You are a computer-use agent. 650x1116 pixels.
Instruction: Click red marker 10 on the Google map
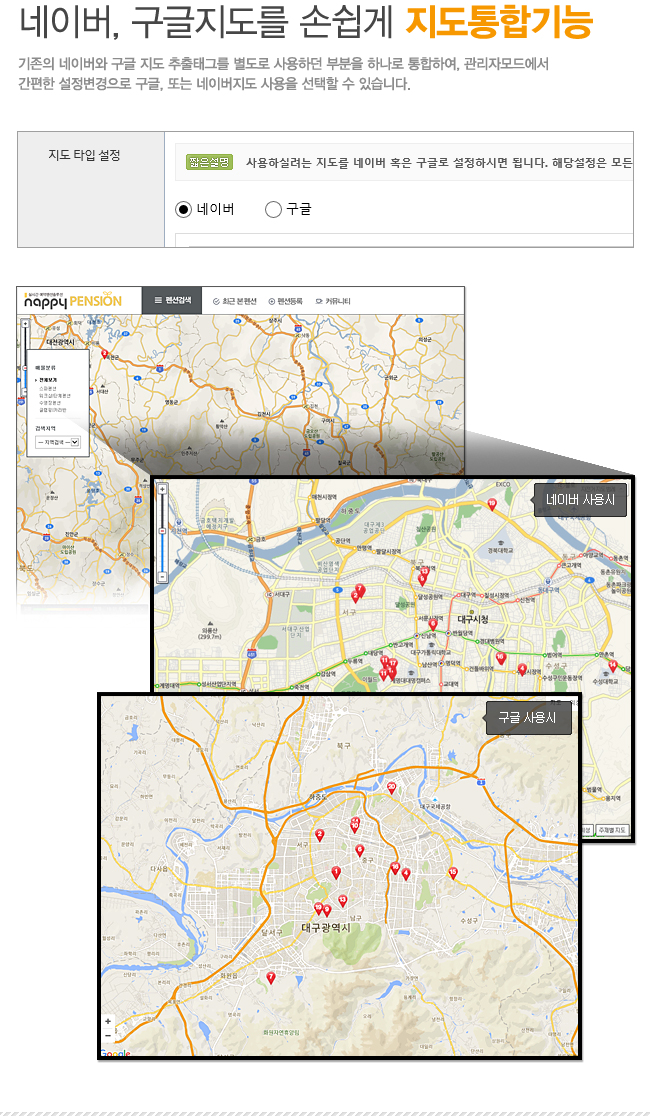point(355,827)
